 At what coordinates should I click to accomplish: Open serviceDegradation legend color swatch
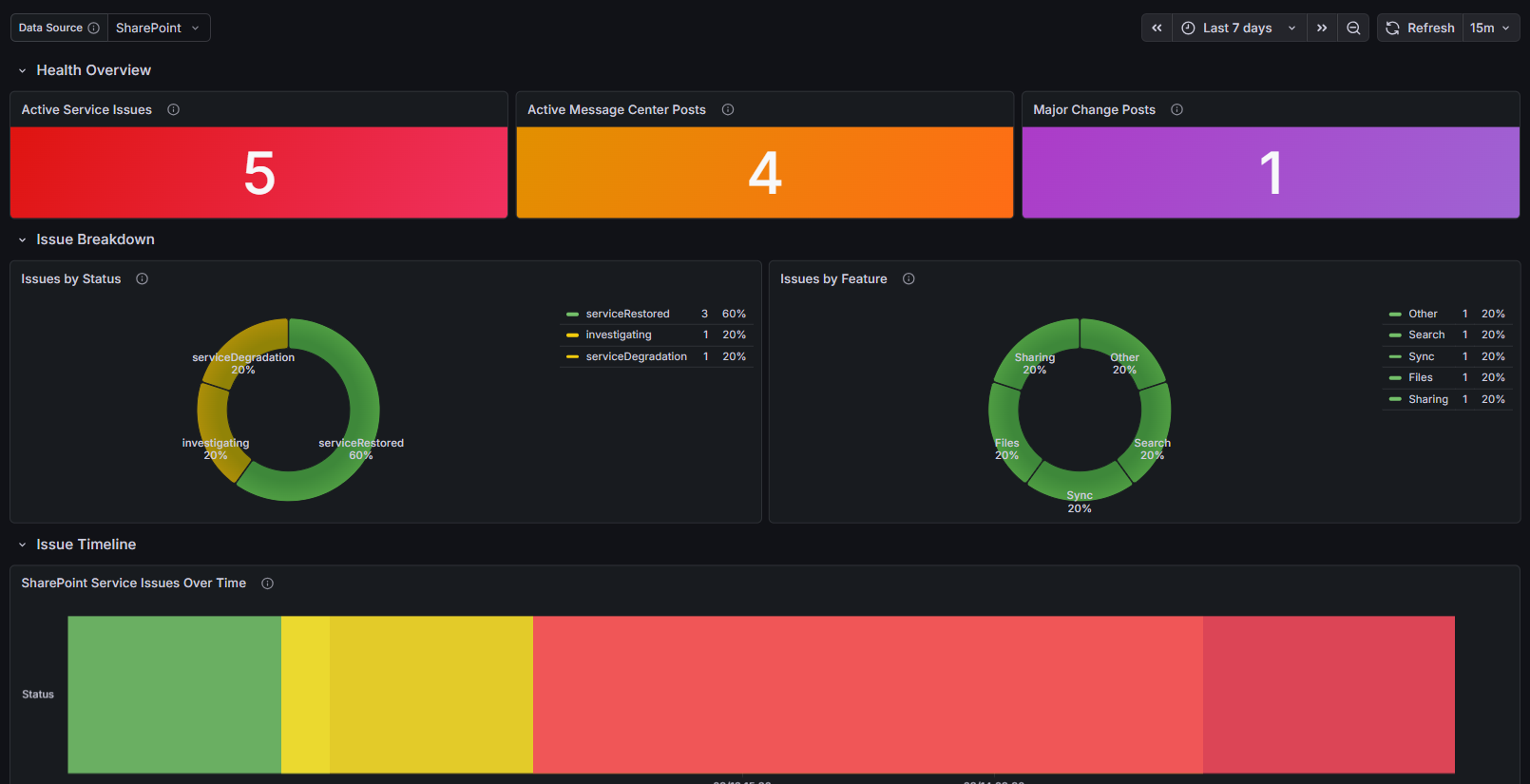[x=572, y=356]
